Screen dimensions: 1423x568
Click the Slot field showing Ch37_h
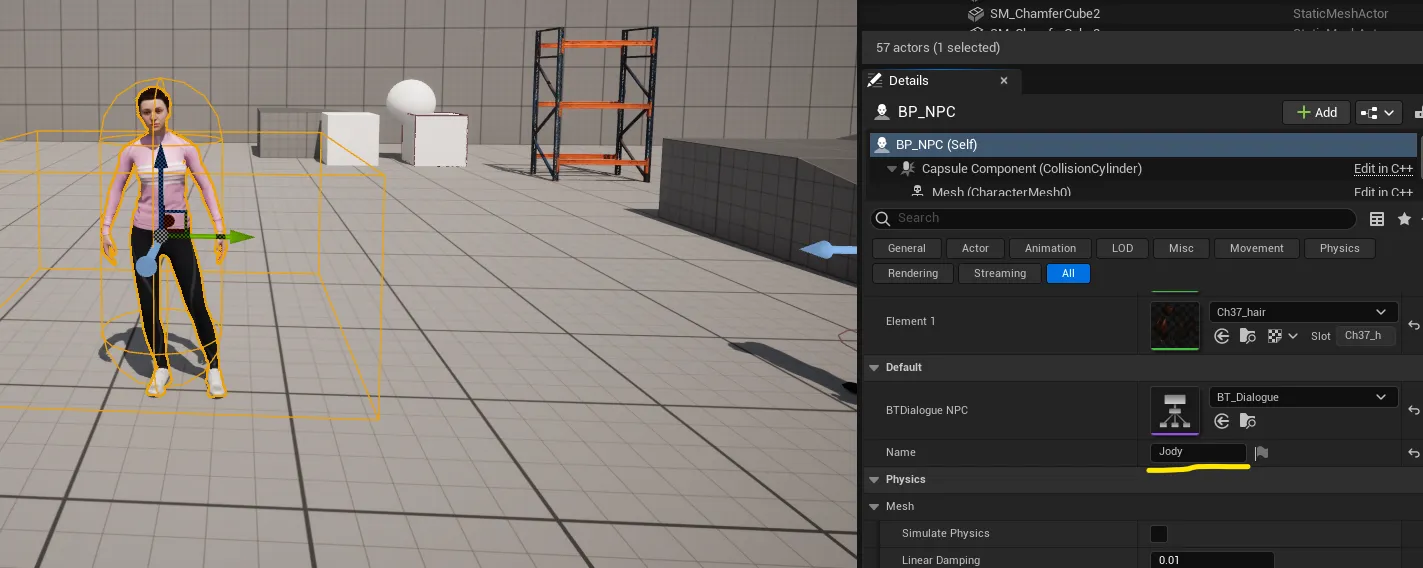[1366, 336]
